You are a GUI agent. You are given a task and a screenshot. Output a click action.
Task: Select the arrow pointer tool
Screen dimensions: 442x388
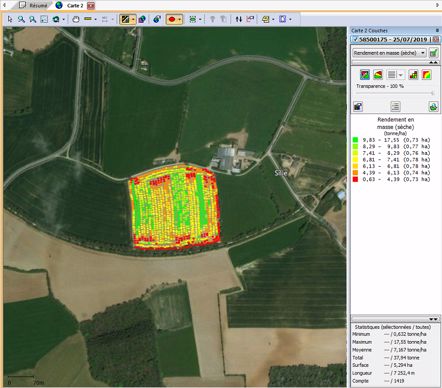click(x=10, y=19)
